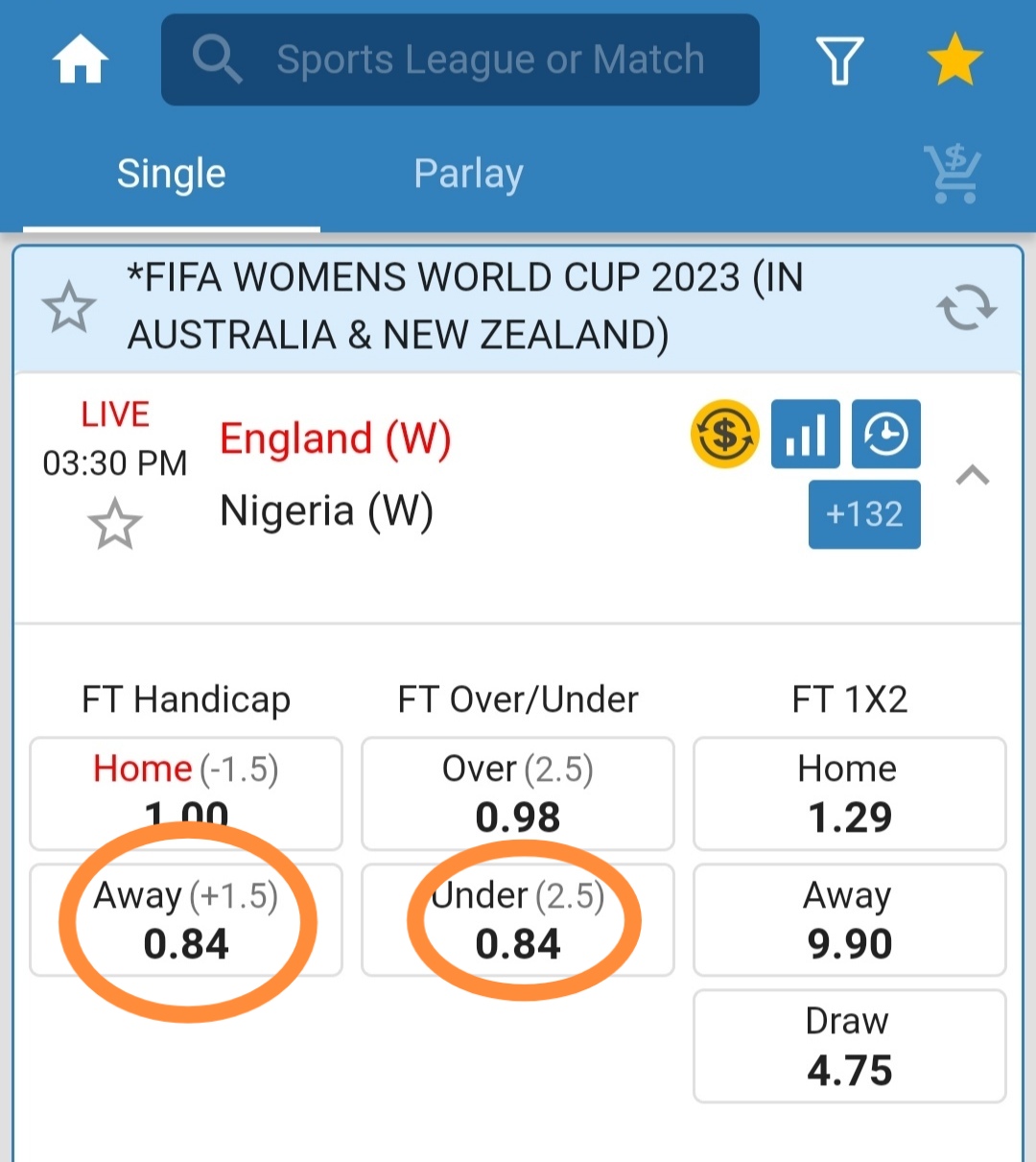Expand the +132 more markets button
This screenshot has width=1036, height=1162.
click(x=864, y=514)
